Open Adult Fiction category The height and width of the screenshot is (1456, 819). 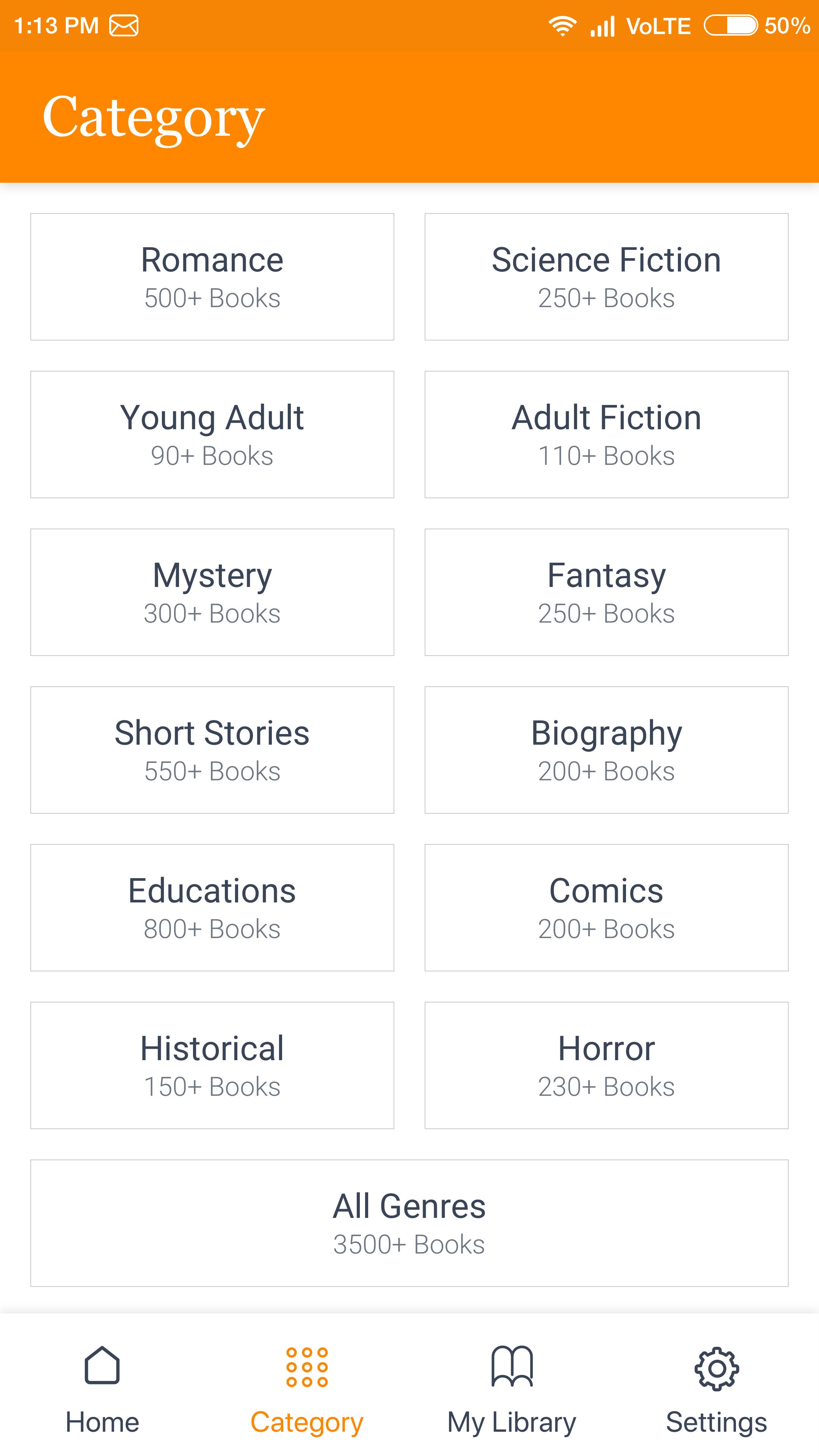pos(607,434)
